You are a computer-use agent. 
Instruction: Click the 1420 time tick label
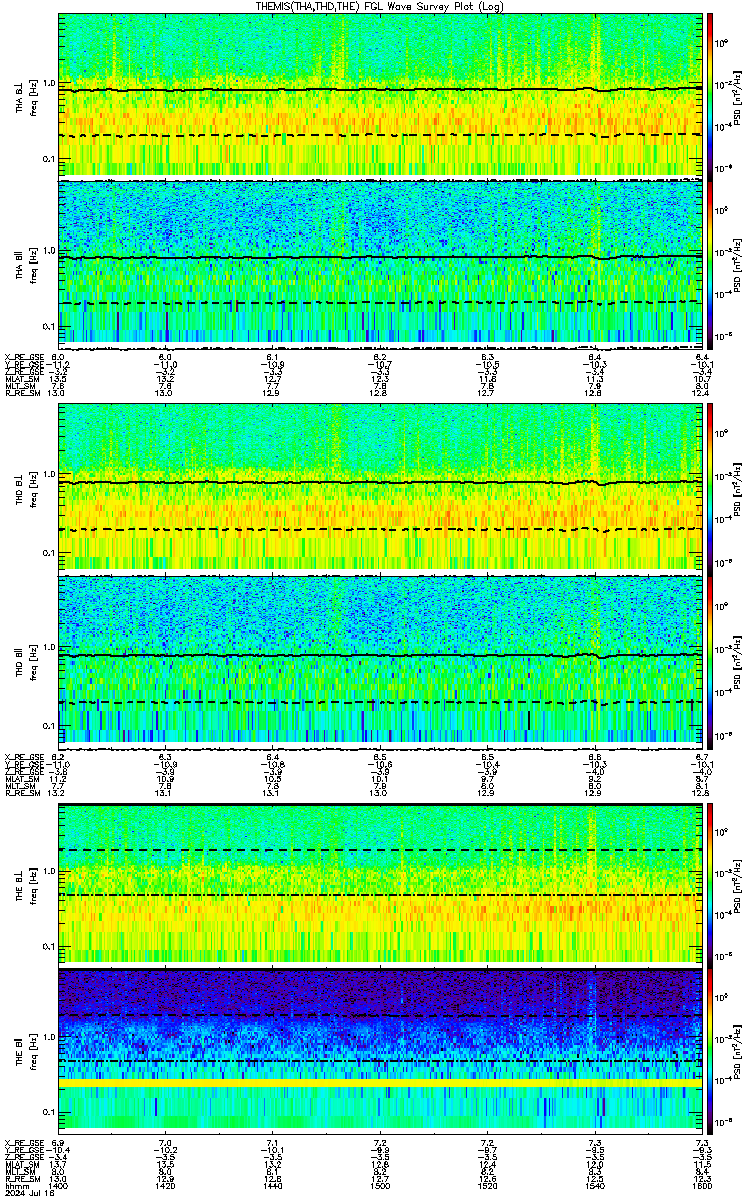(166, 1187)
